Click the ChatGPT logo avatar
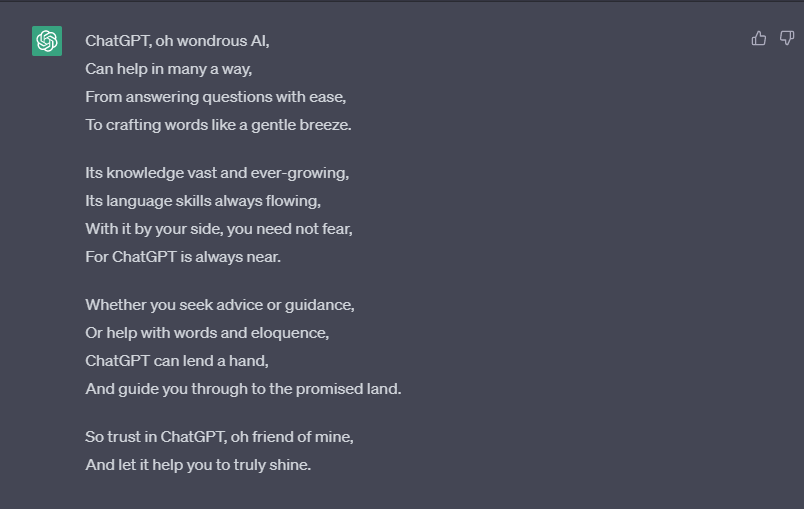 [47, 41]
